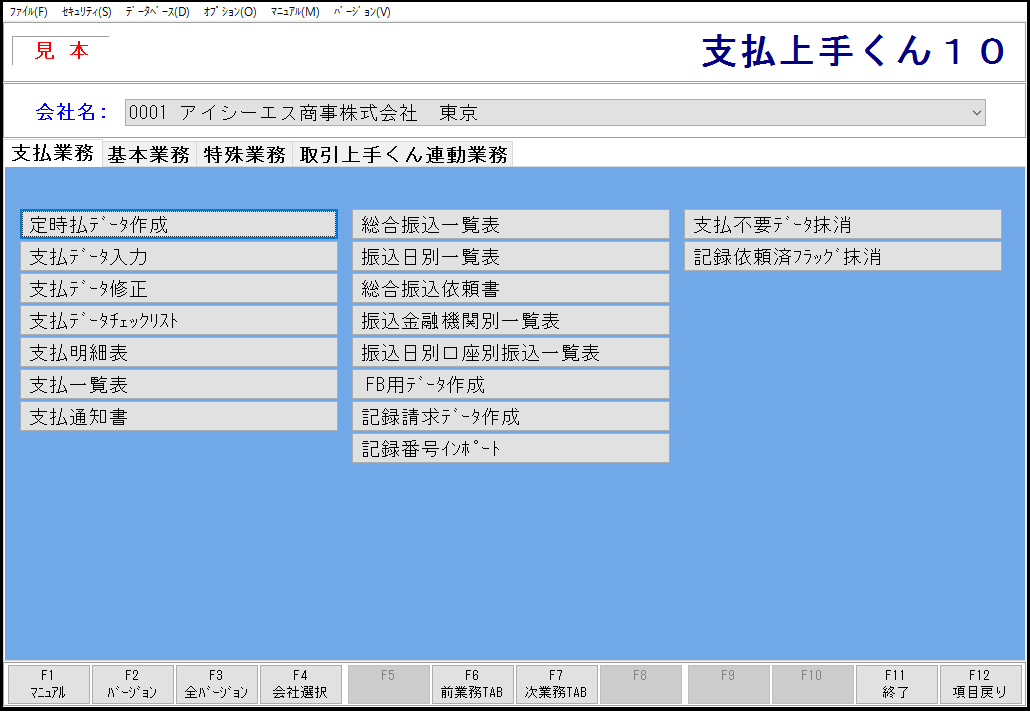Launch 支払データチェックリスト
This screenshot has width=1030, height=712.
[179, 321]
